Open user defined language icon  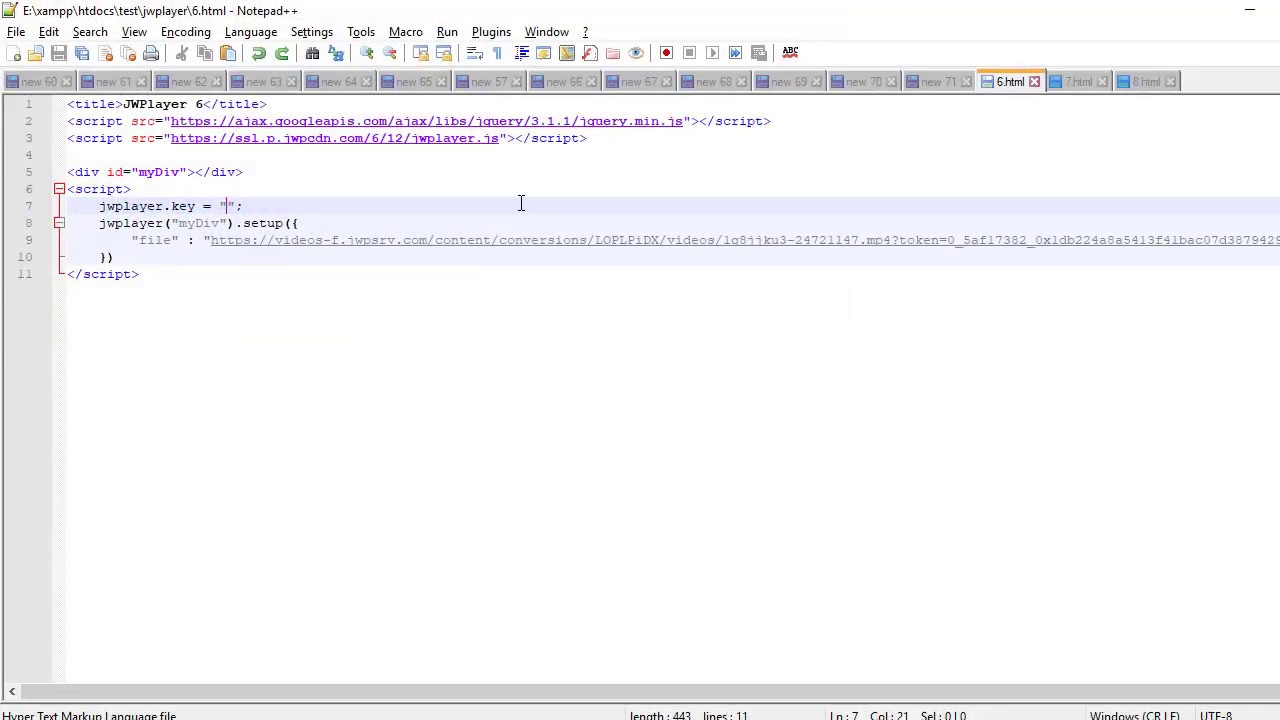point(544,53)
